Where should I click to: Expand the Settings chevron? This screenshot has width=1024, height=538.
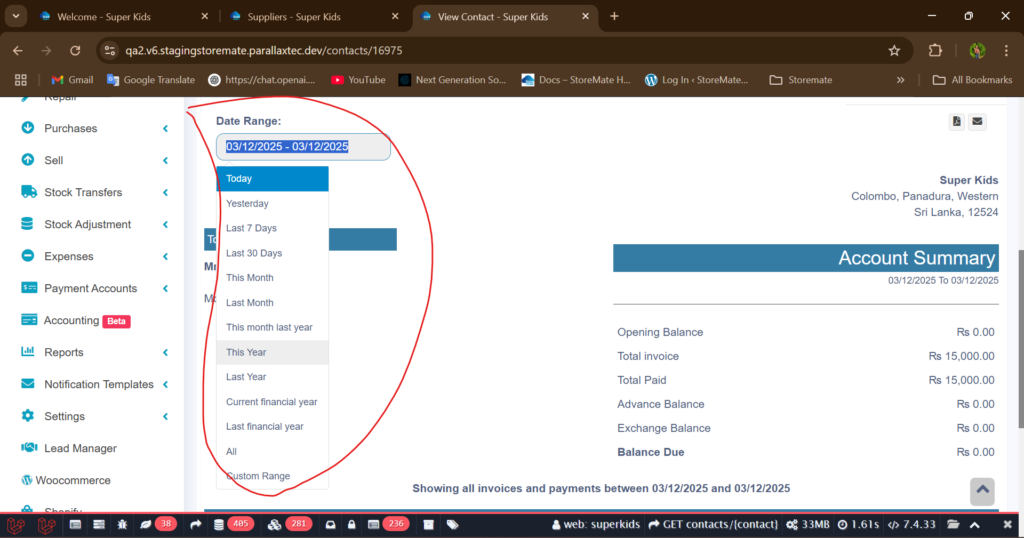(165, 417)
